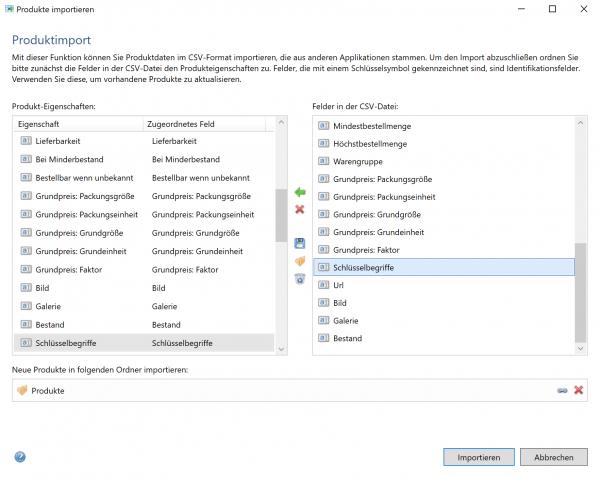600x478 pixels.
Task: Click the Zugeordnetes Feld column header
Action: (205, 124)
